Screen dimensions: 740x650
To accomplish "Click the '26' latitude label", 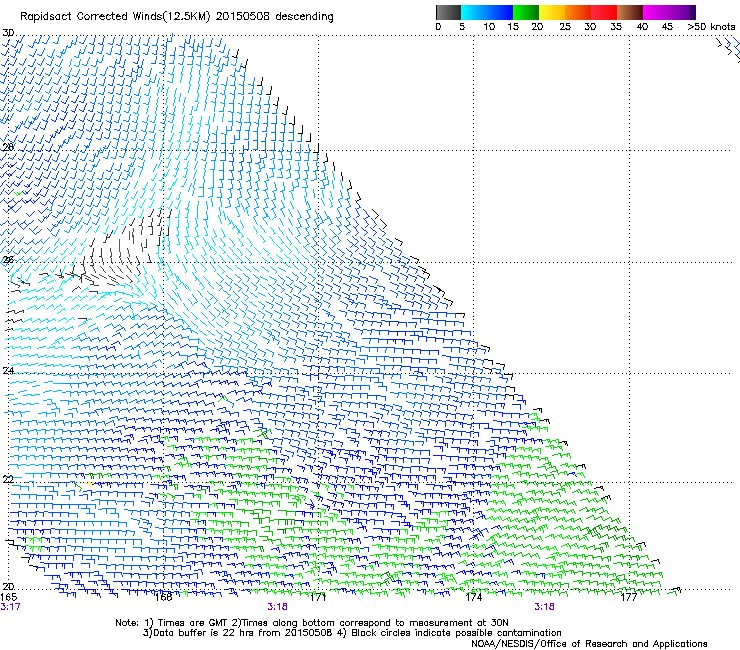I will (x=8, y=260).
